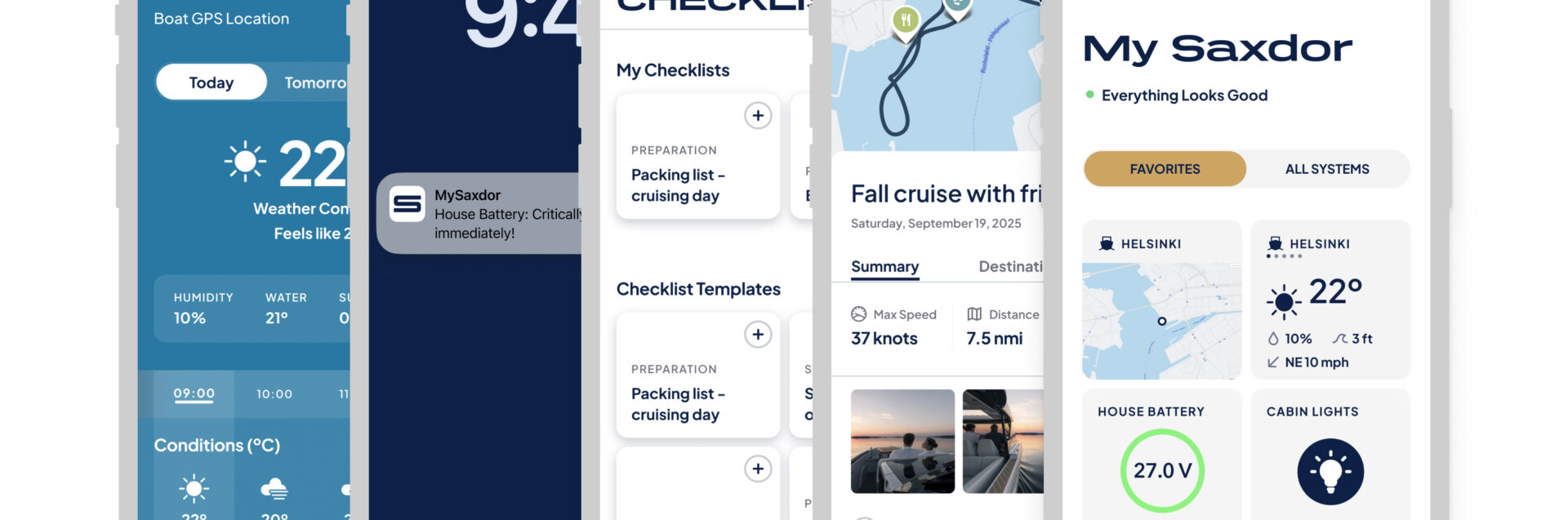
Task: Select the 09:00 time marker
Action: pyautogui.click(x=194, y=394)
